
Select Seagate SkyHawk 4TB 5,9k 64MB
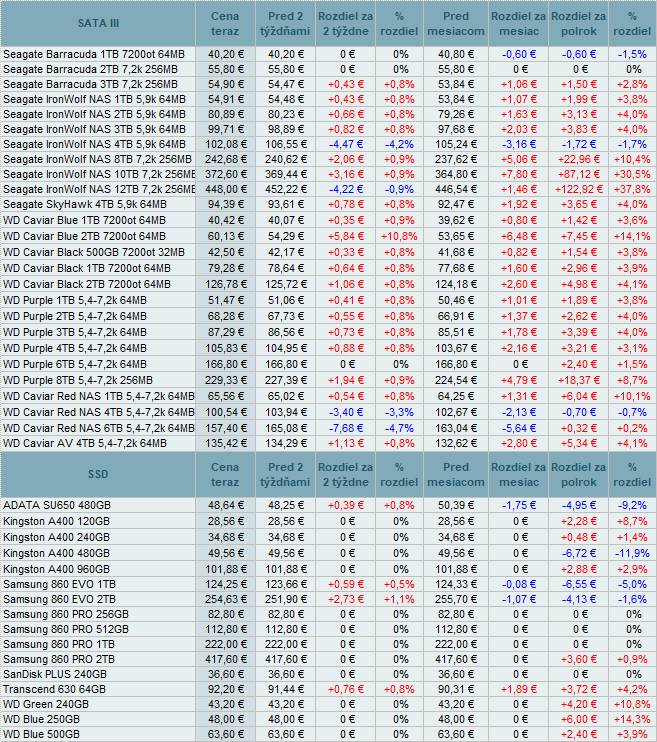[85, 205]
